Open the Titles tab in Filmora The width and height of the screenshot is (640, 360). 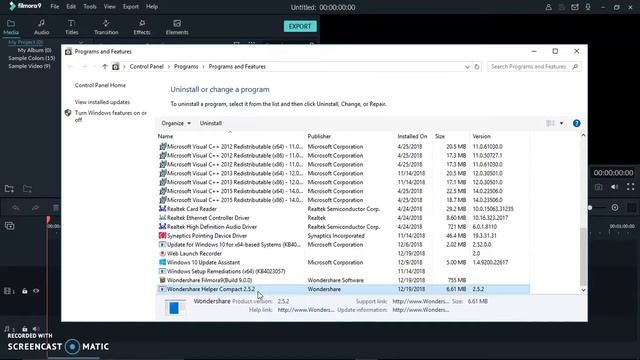click(x=71, y=27)
